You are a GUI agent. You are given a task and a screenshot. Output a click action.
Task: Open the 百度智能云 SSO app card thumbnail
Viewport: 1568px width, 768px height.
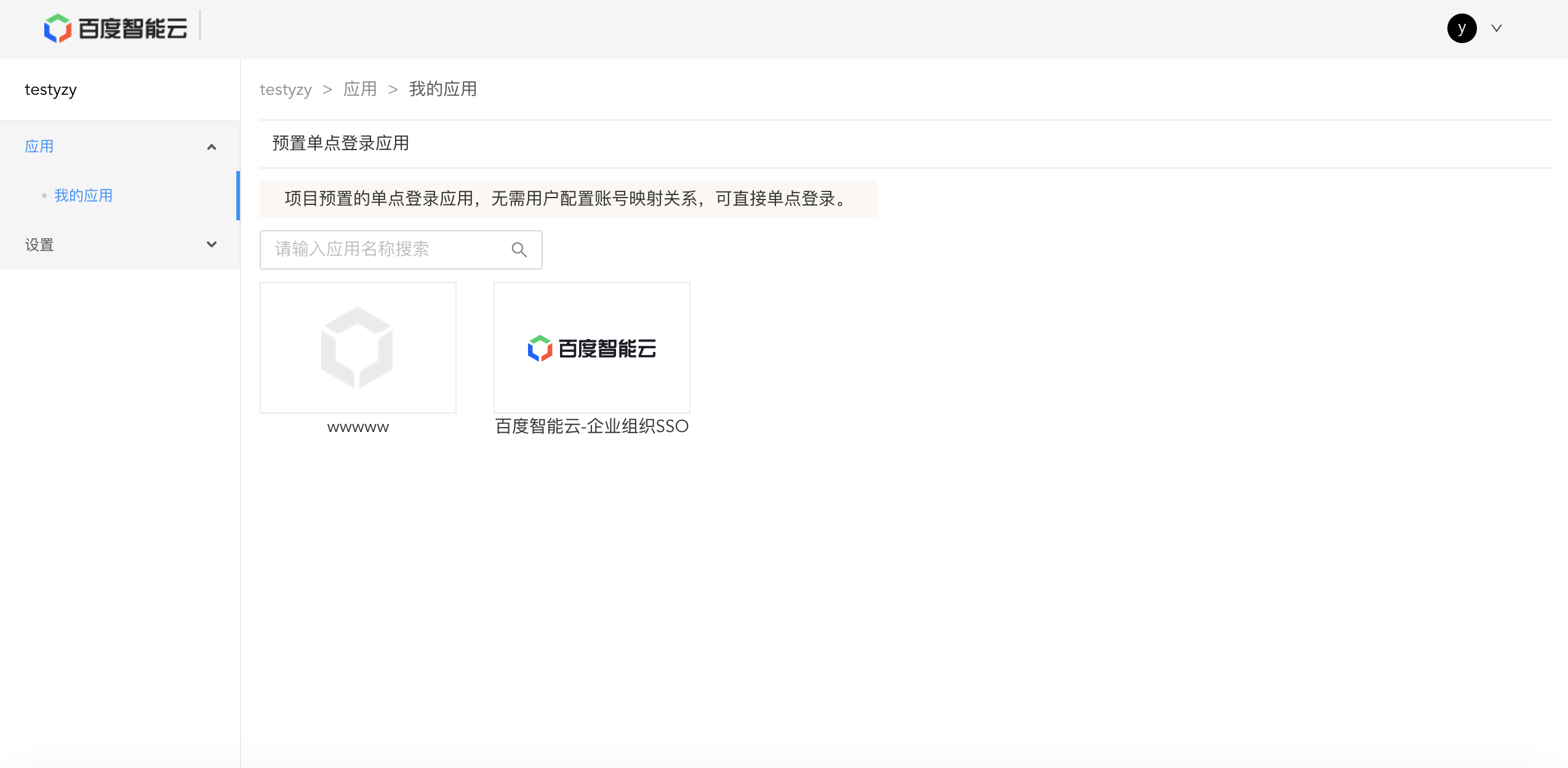[x=592, y=348]
